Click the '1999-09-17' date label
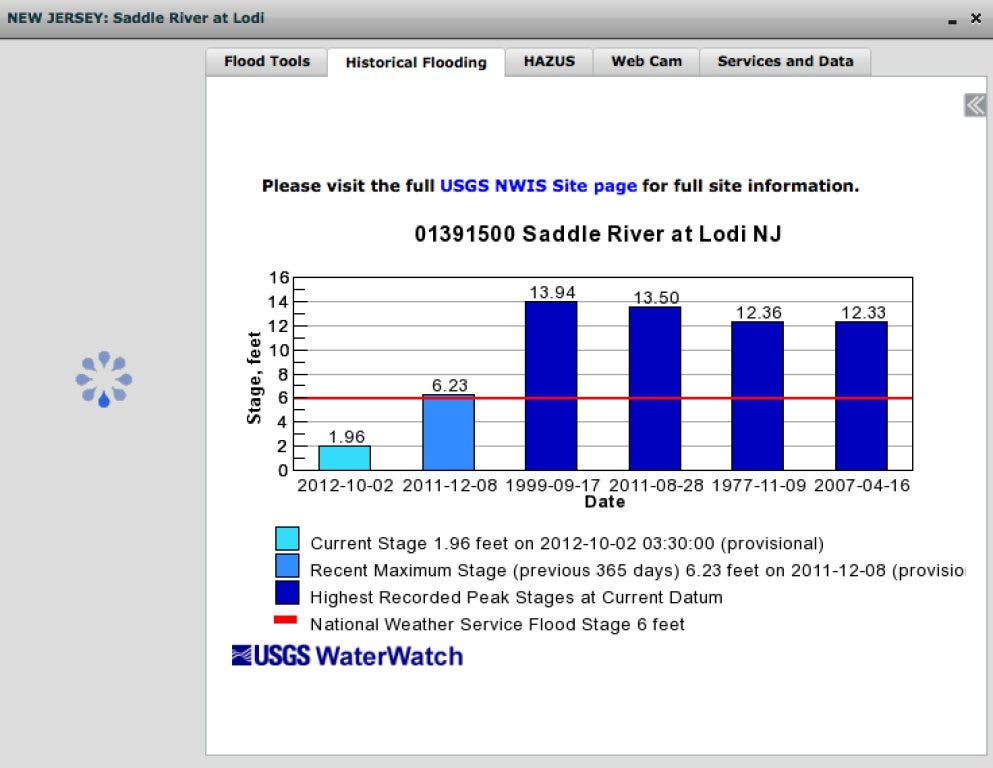The image size is (993, 768). point(552,486)
